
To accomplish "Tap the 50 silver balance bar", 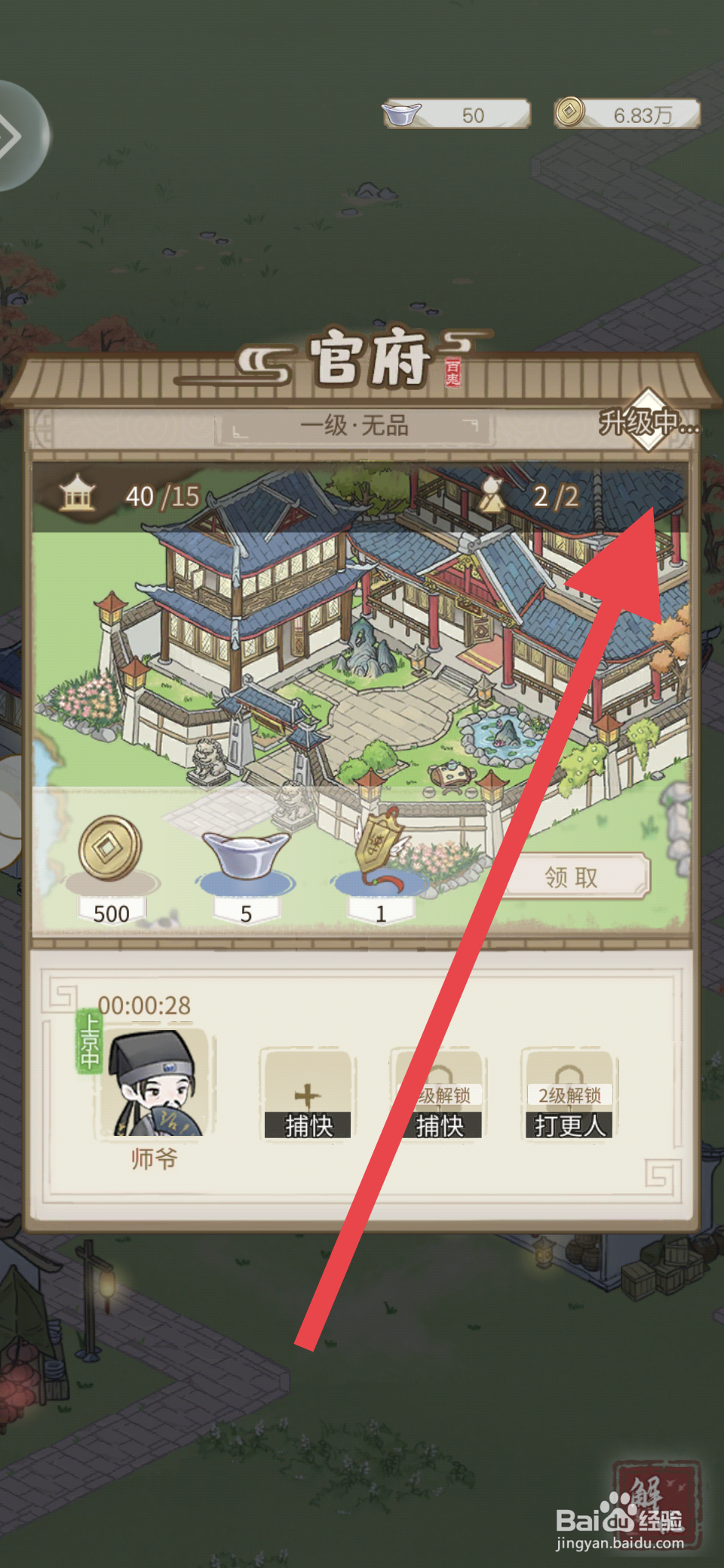I will tap(457, 115).
